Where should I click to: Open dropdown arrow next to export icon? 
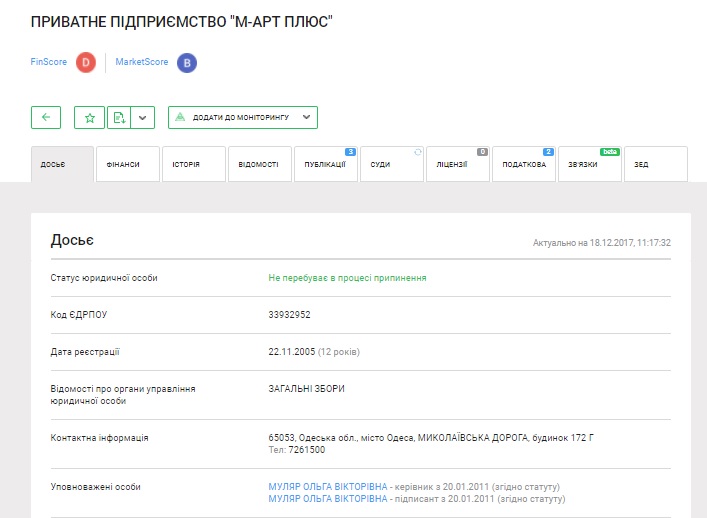[143, 118]
